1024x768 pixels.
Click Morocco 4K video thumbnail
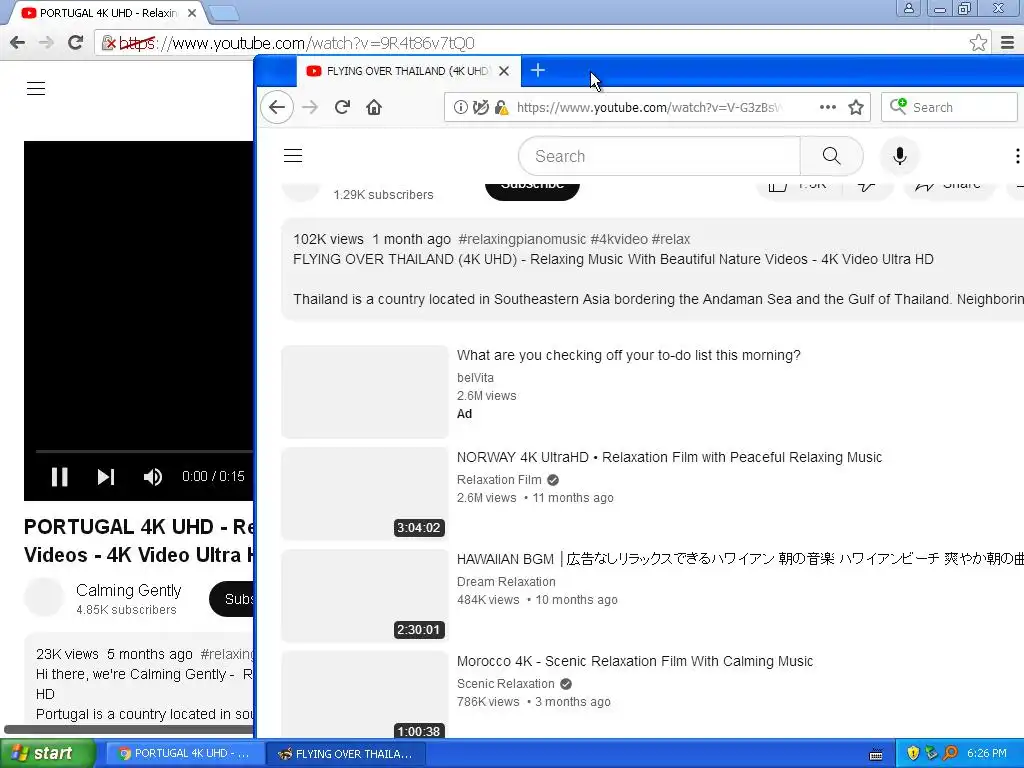[x=365, y=696]
